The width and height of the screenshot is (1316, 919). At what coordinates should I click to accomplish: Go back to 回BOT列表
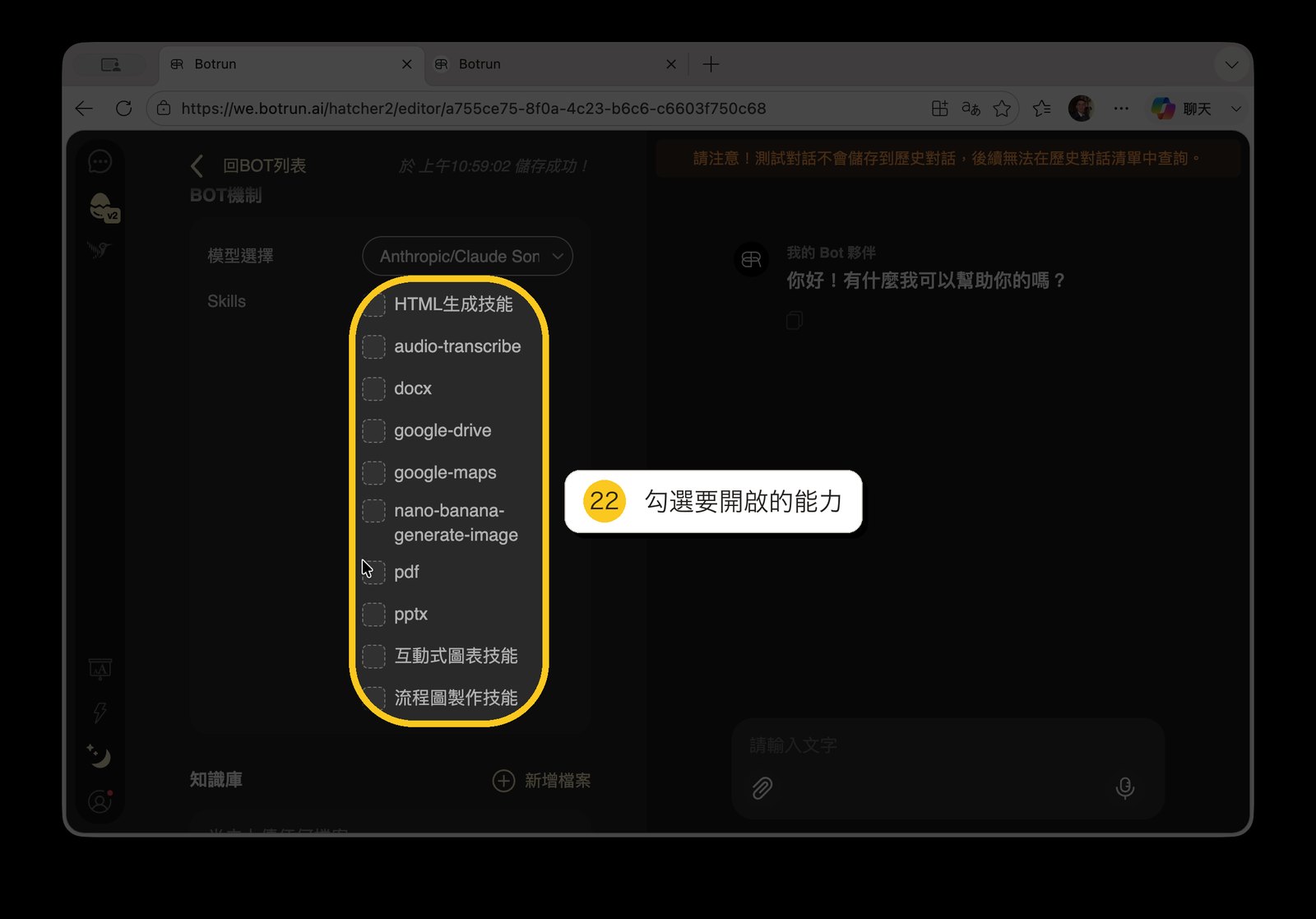(x=248, y=165)
